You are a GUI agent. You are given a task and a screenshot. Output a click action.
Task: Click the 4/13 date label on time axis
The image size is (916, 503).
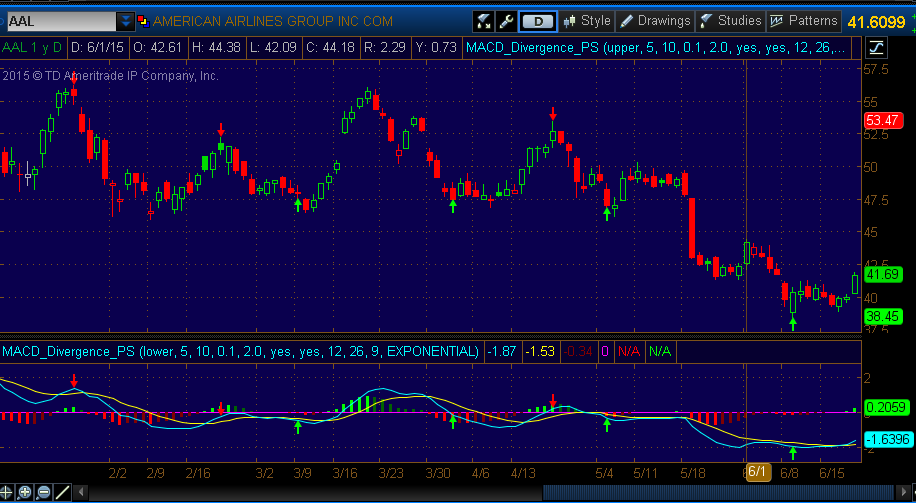pos(523,473)
